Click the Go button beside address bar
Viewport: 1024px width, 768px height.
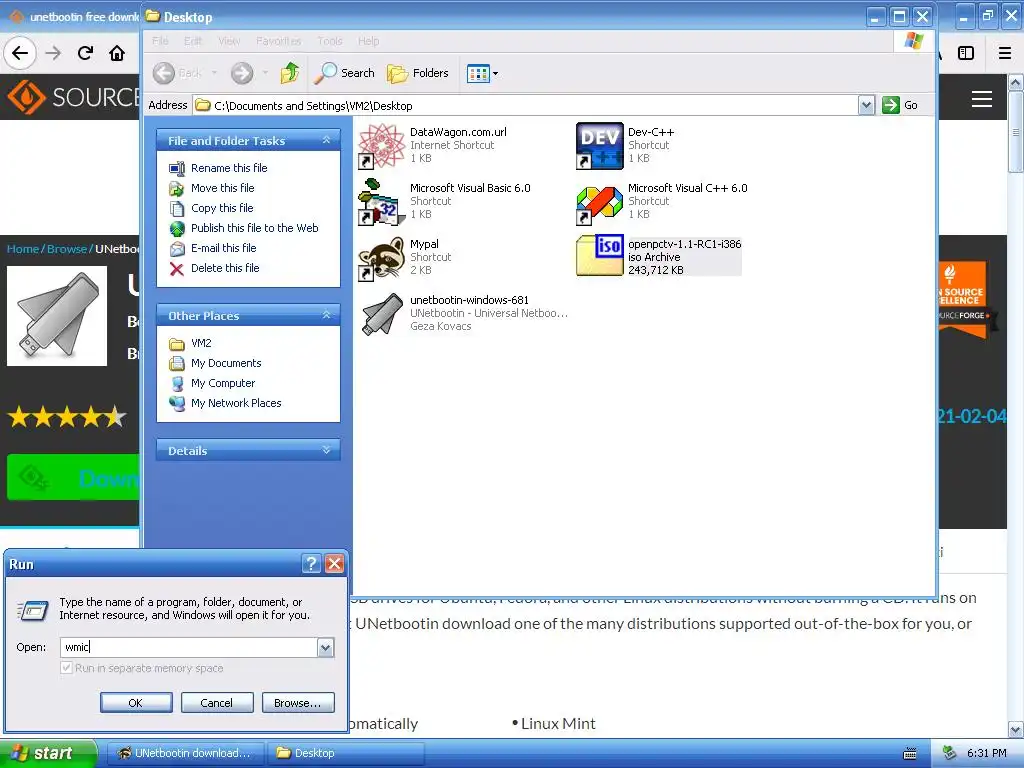pos(900,105)
